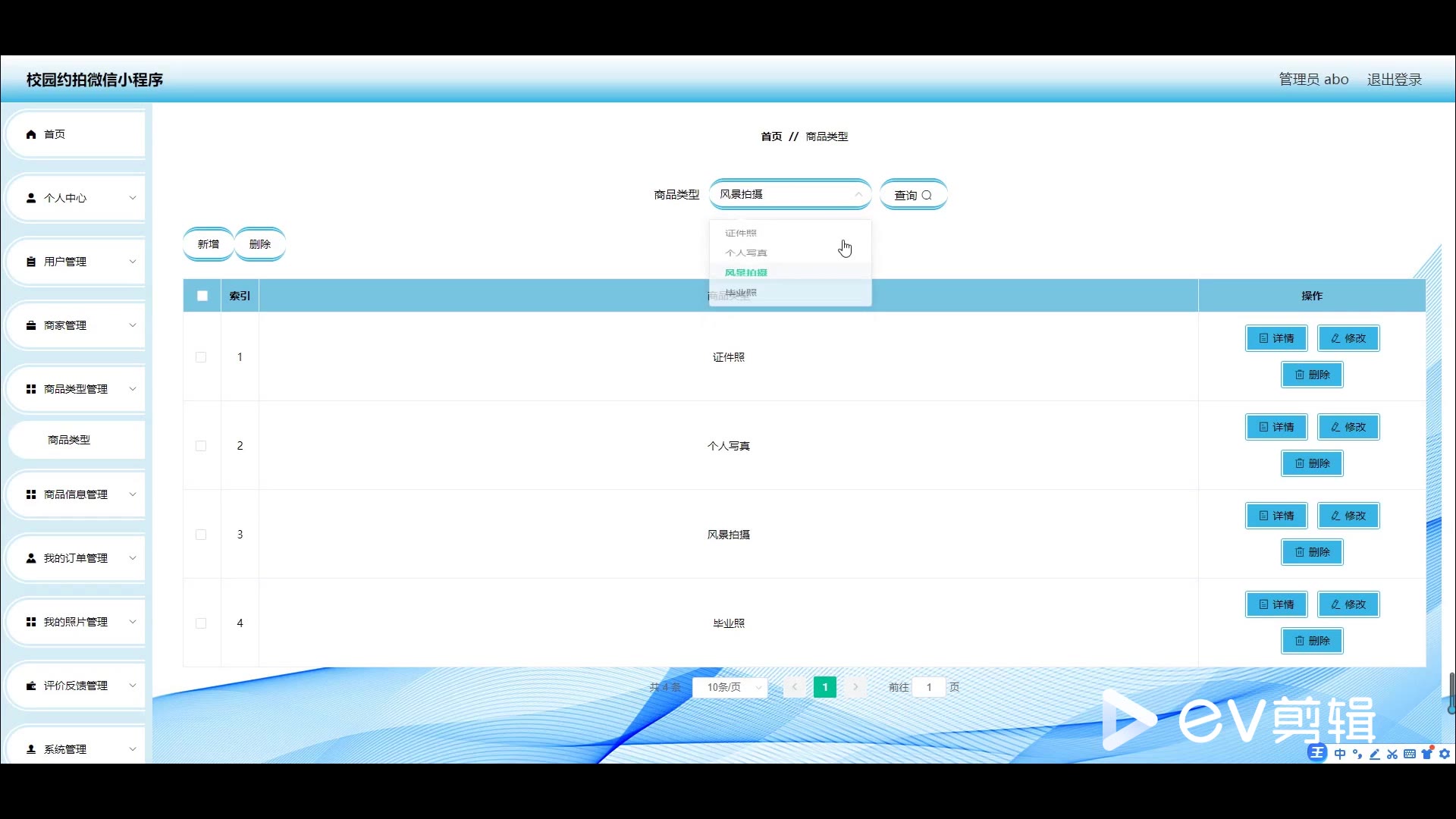Check the checkbox for the row 证件照

pos(201,357)
